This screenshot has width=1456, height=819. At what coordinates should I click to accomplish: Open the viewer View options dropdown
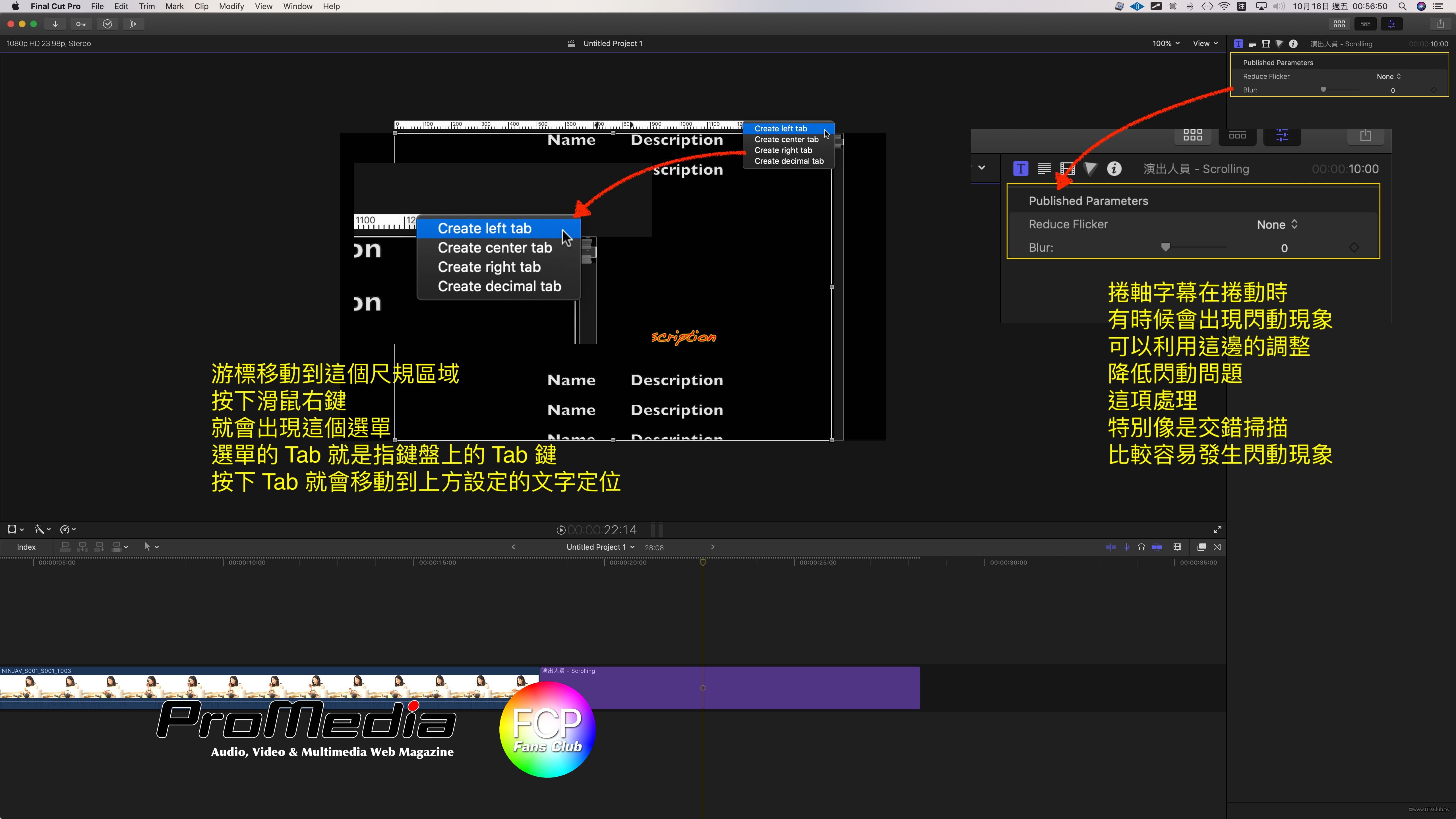(1205, 44)
